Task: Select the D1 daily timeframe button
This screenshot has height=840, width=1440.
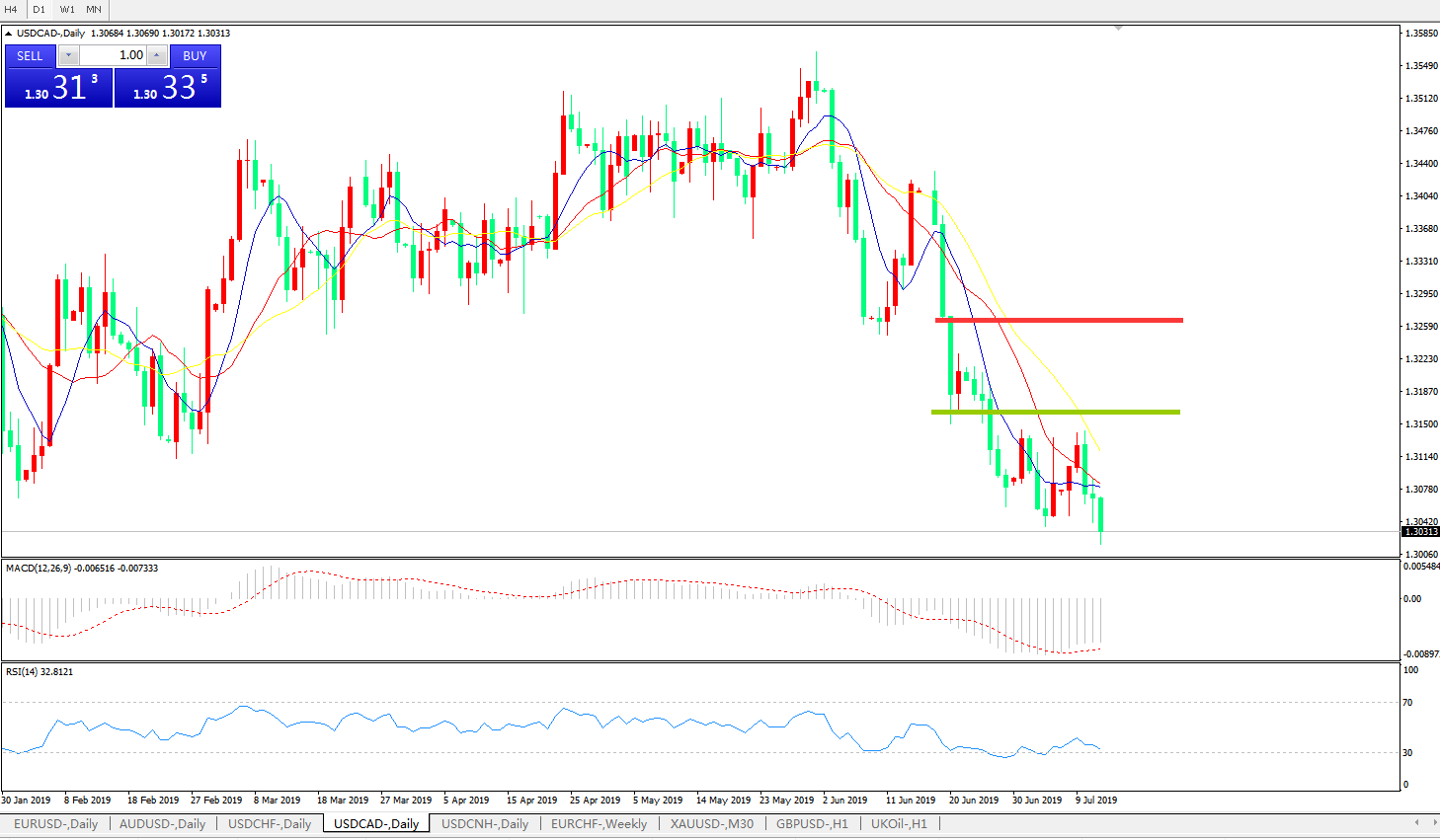Action: [x=40, y=9]
